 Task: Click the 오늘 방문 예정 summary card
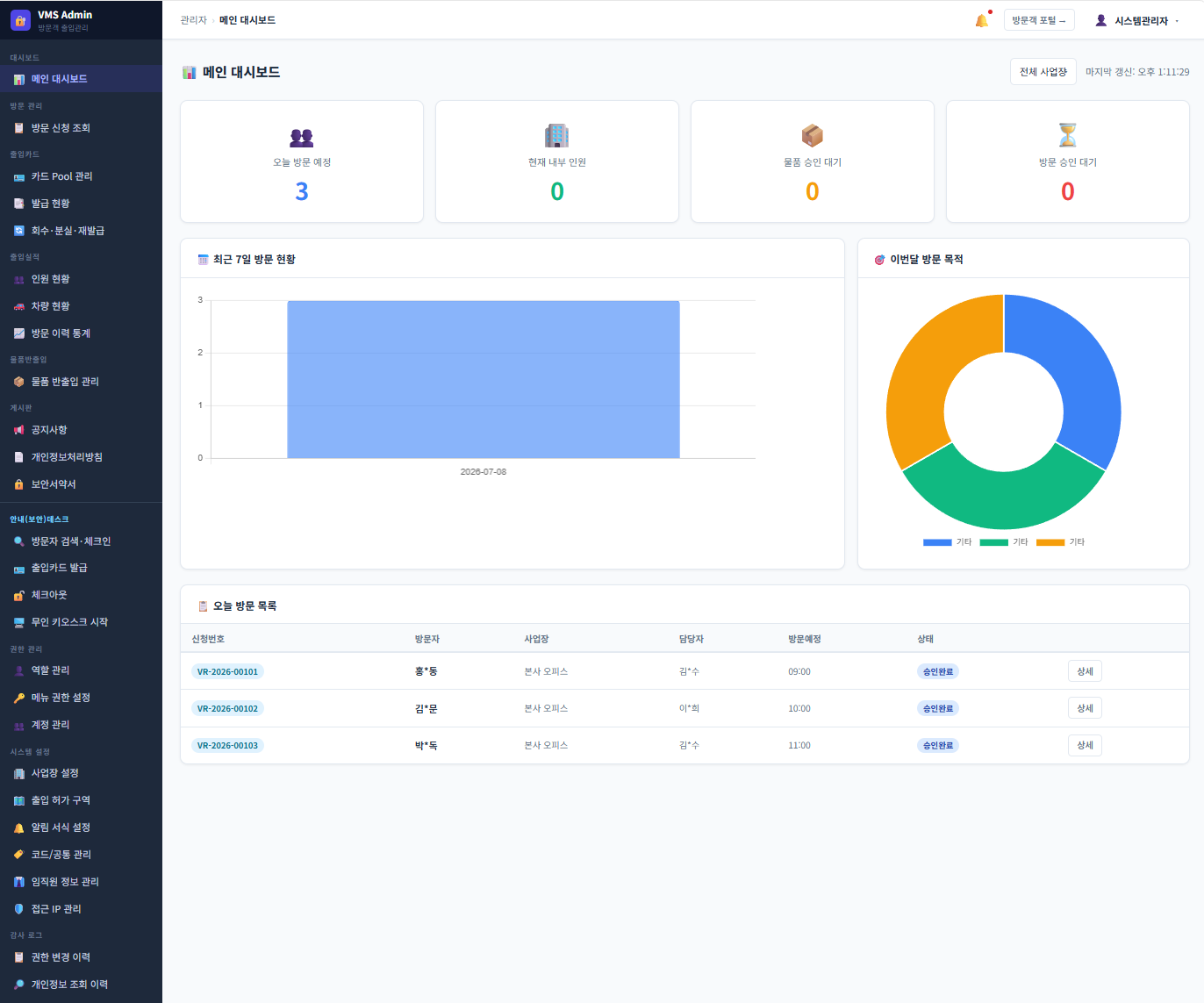(302, 161)
